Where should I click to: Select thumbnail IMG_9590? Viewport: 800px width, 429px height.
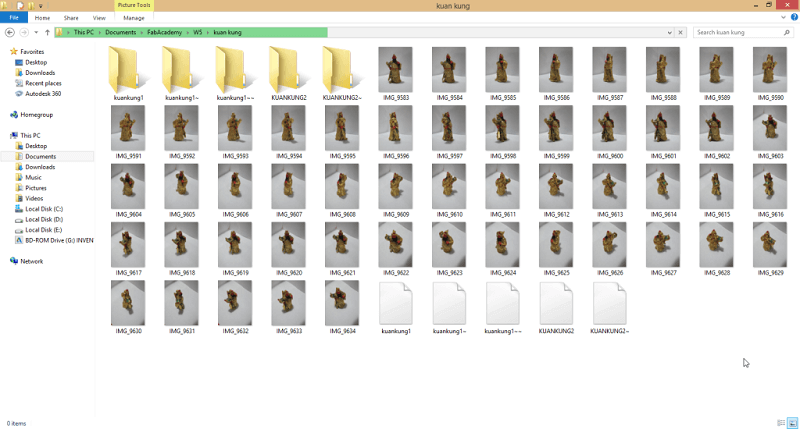coord(770,74)
